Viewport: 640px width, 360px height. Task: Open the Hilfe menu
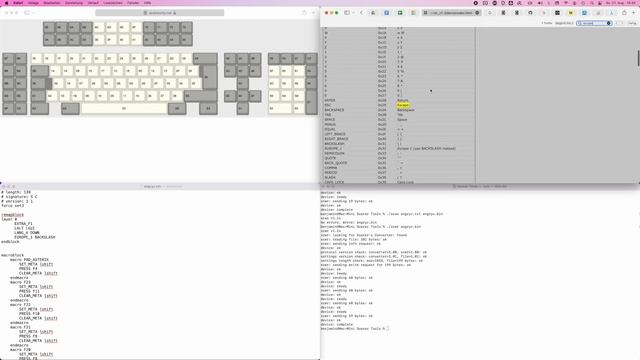point(147,3)
